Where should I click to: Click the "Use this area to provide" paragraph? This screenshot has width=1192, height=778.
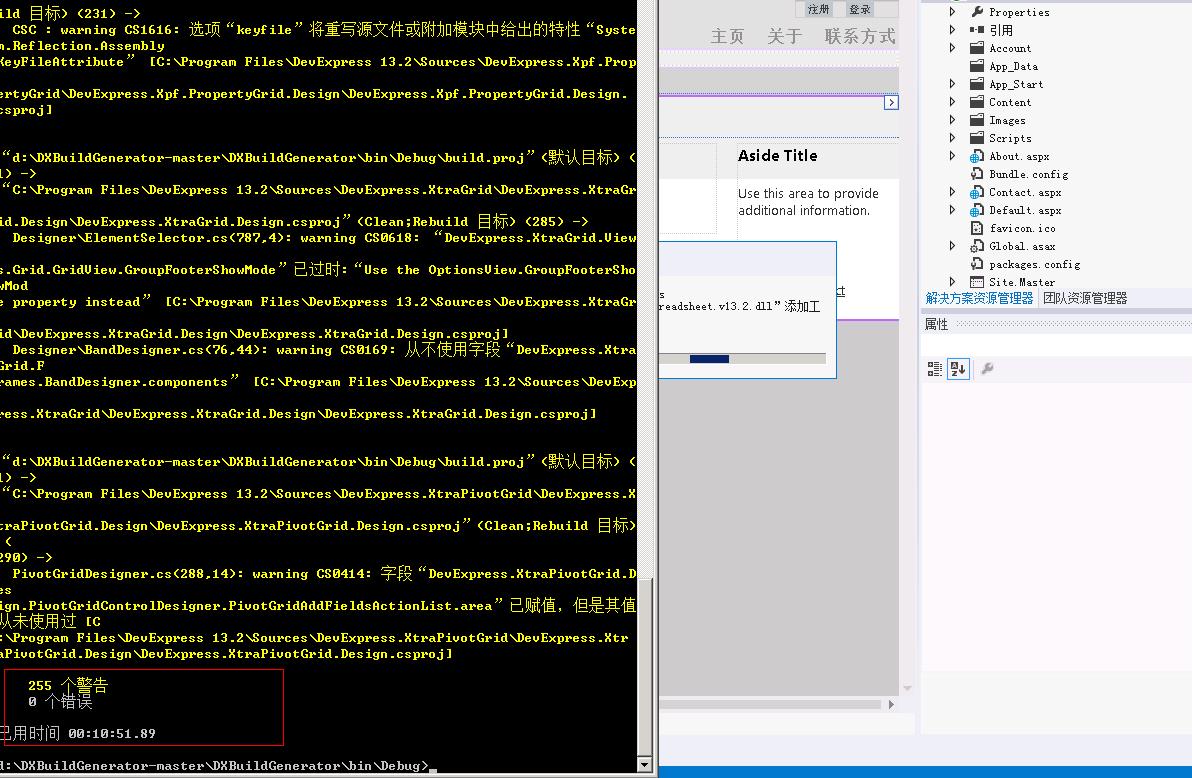pyautogui.click(x=808, y=202)
